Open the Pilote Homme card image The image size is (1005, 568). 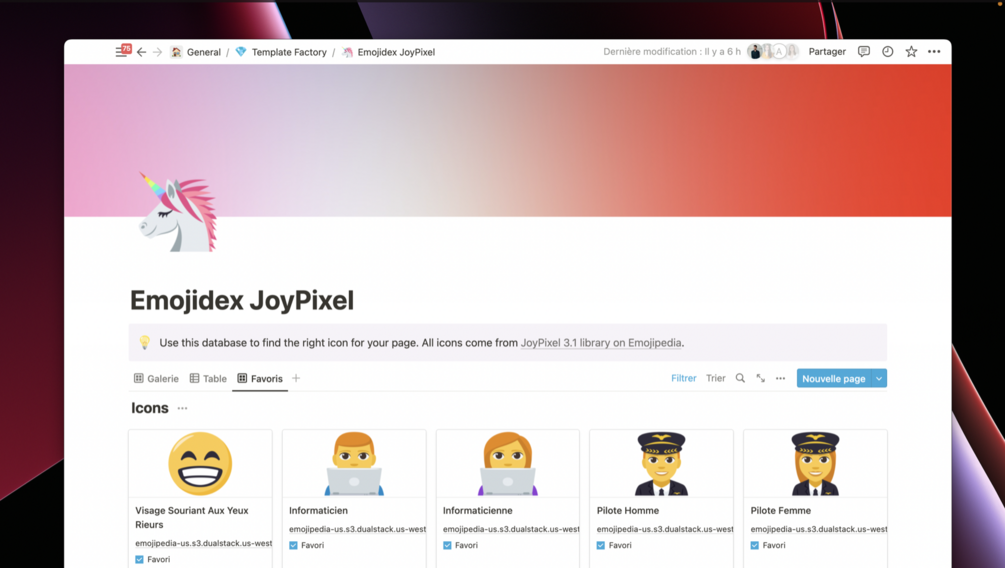click(661, 464)
